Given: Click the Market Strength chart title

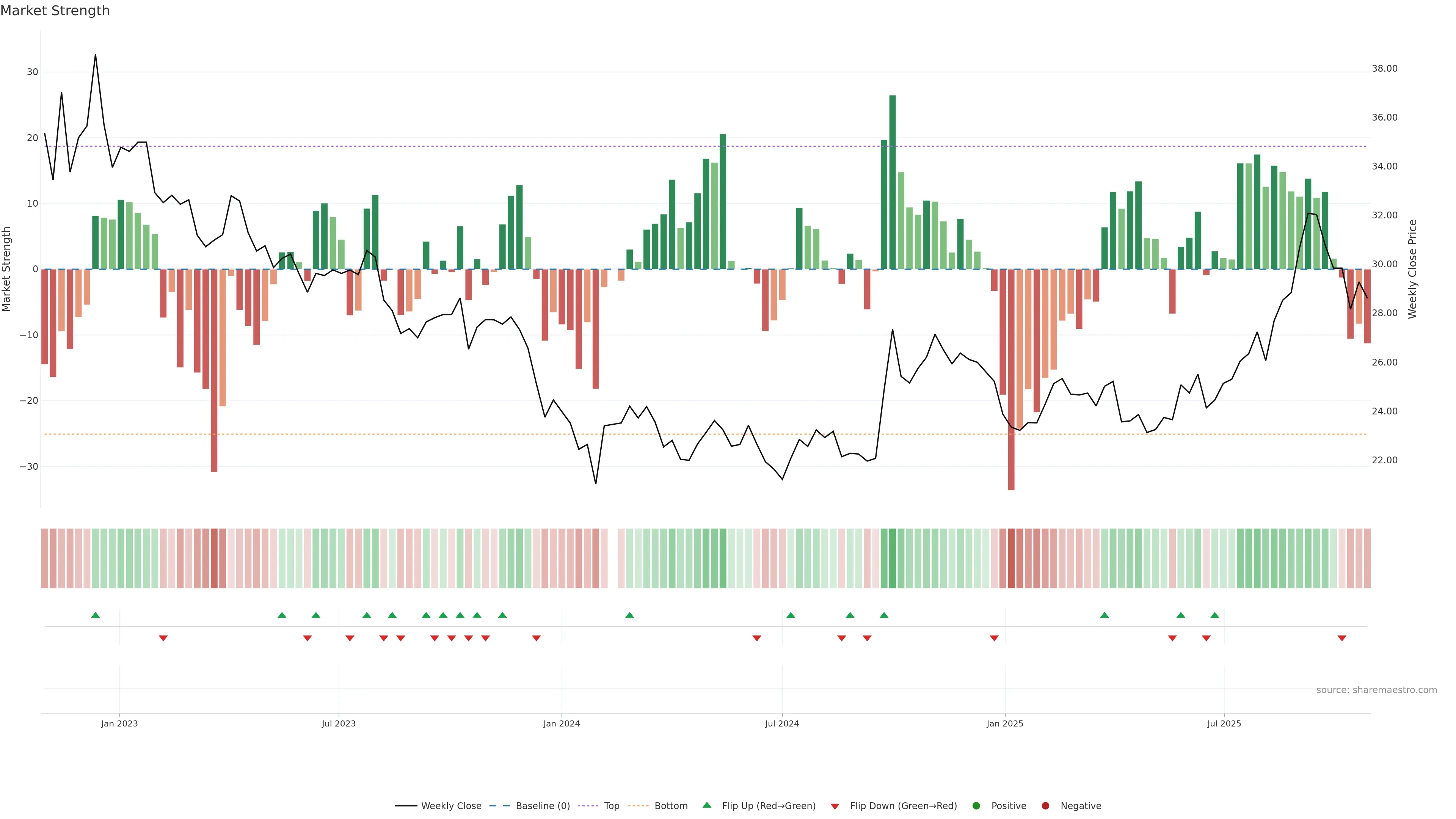Looking at the screenshot, I should 55,11.
